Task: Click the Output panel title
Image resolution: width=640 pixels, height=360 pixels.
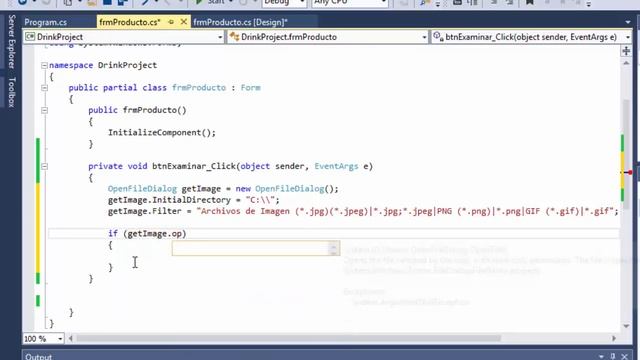Action: pos(38,357)
